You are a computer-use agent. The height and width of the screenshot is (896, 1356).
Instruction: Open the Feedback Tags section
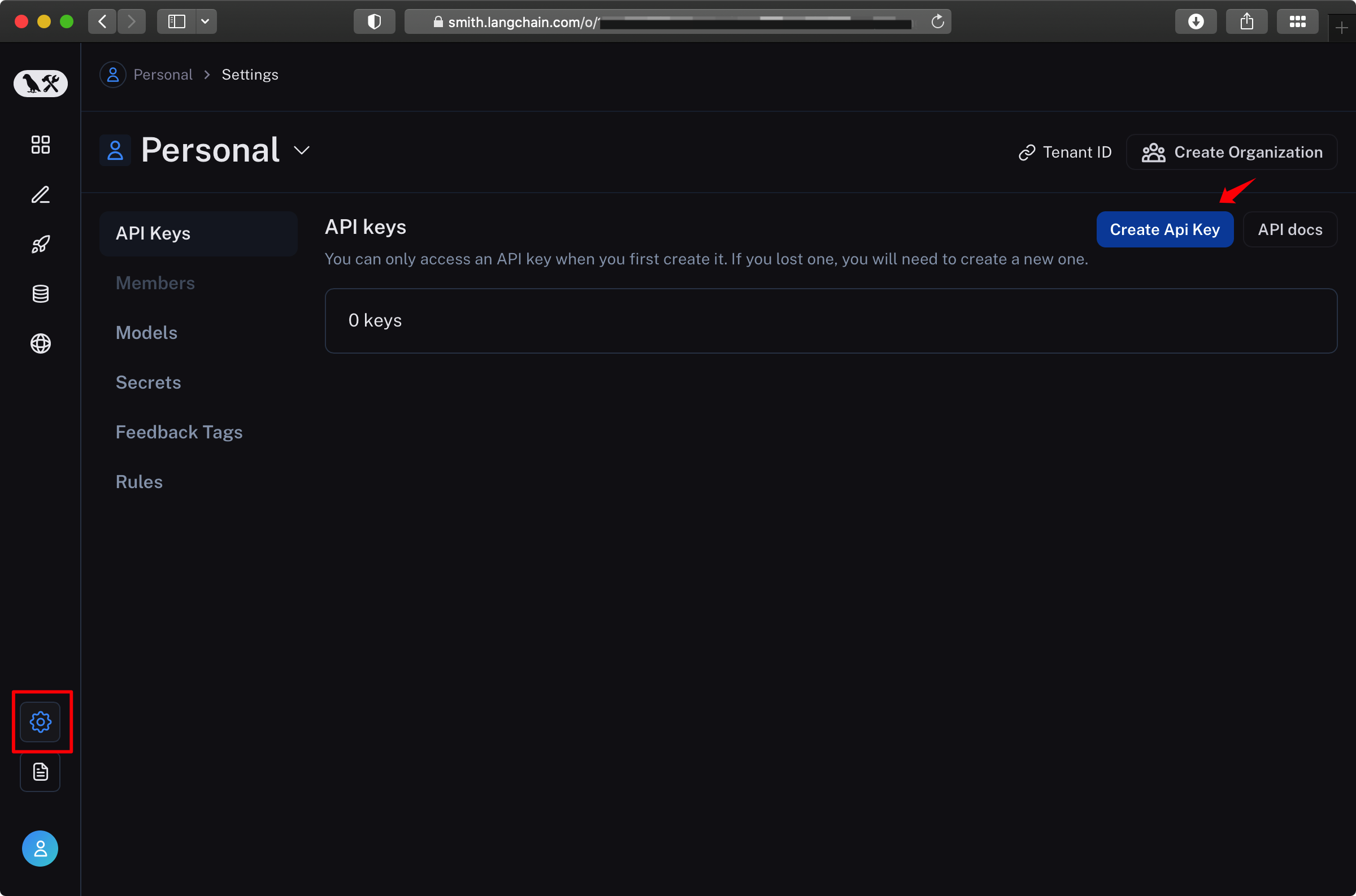pos(179,432)
